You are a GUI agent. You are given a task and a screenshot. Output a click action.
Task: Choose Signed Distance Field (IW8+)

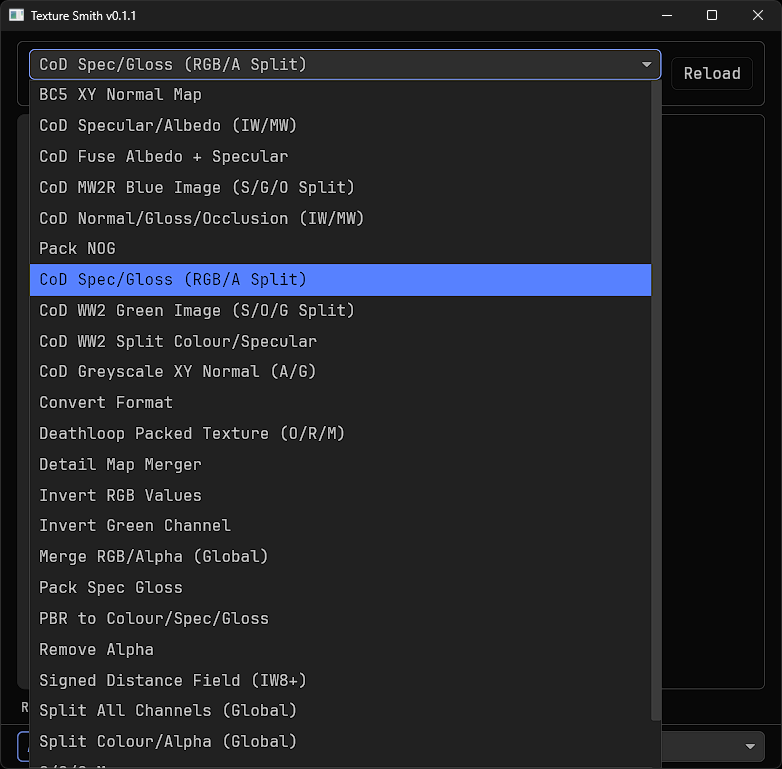(x=341, y=681)
